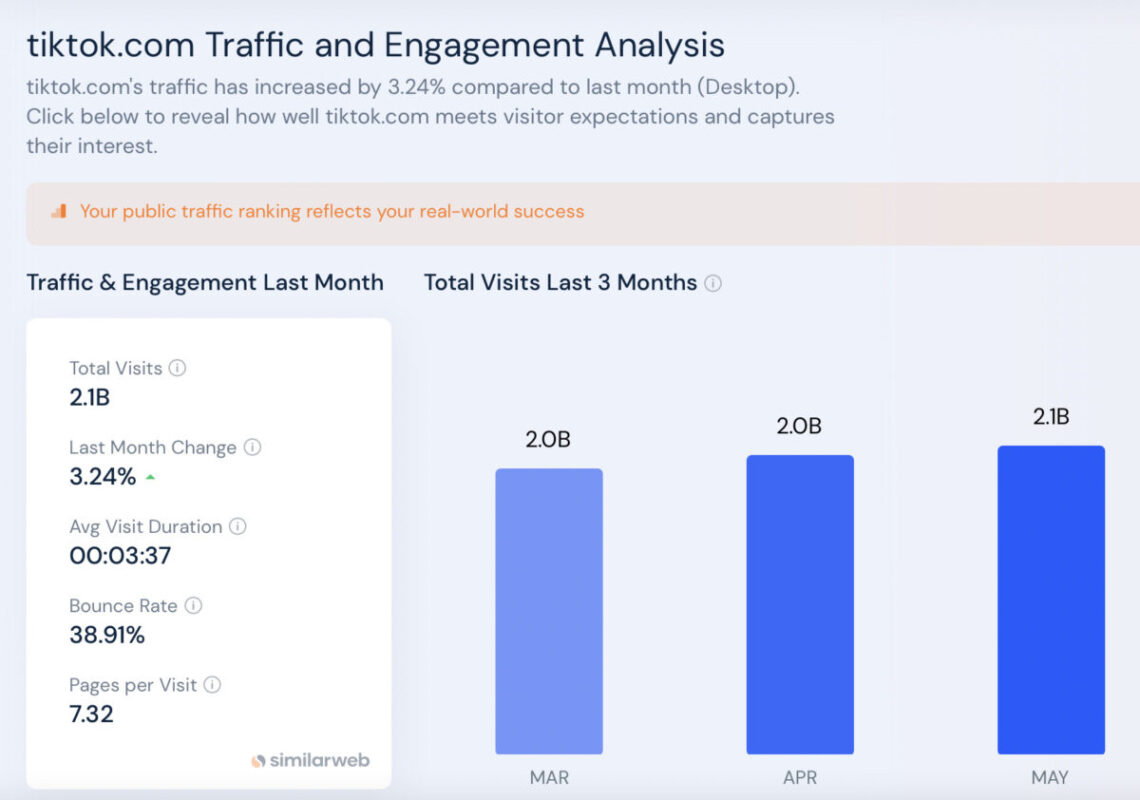This screenshot has height=800, width=1140.
Task: Click the APR month label
Action: click(x=800, y=777)
